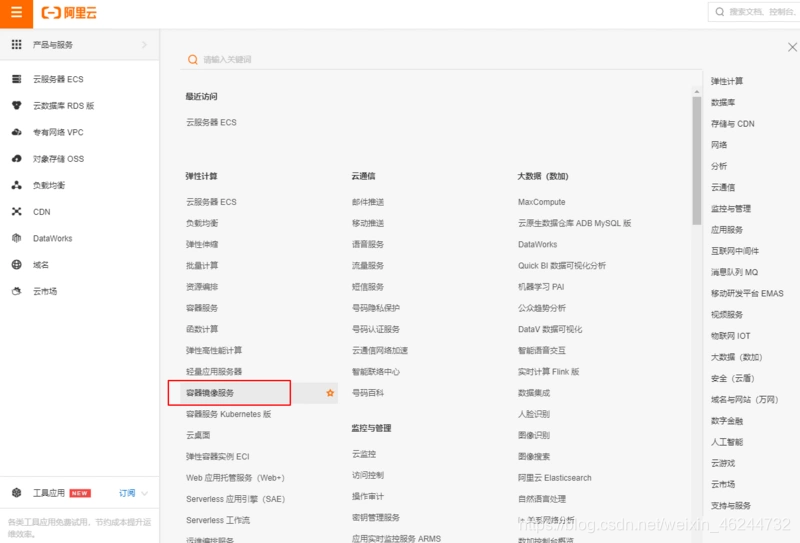
Task: Jump to 监控与管理 in right index
Action: (731, 209)
